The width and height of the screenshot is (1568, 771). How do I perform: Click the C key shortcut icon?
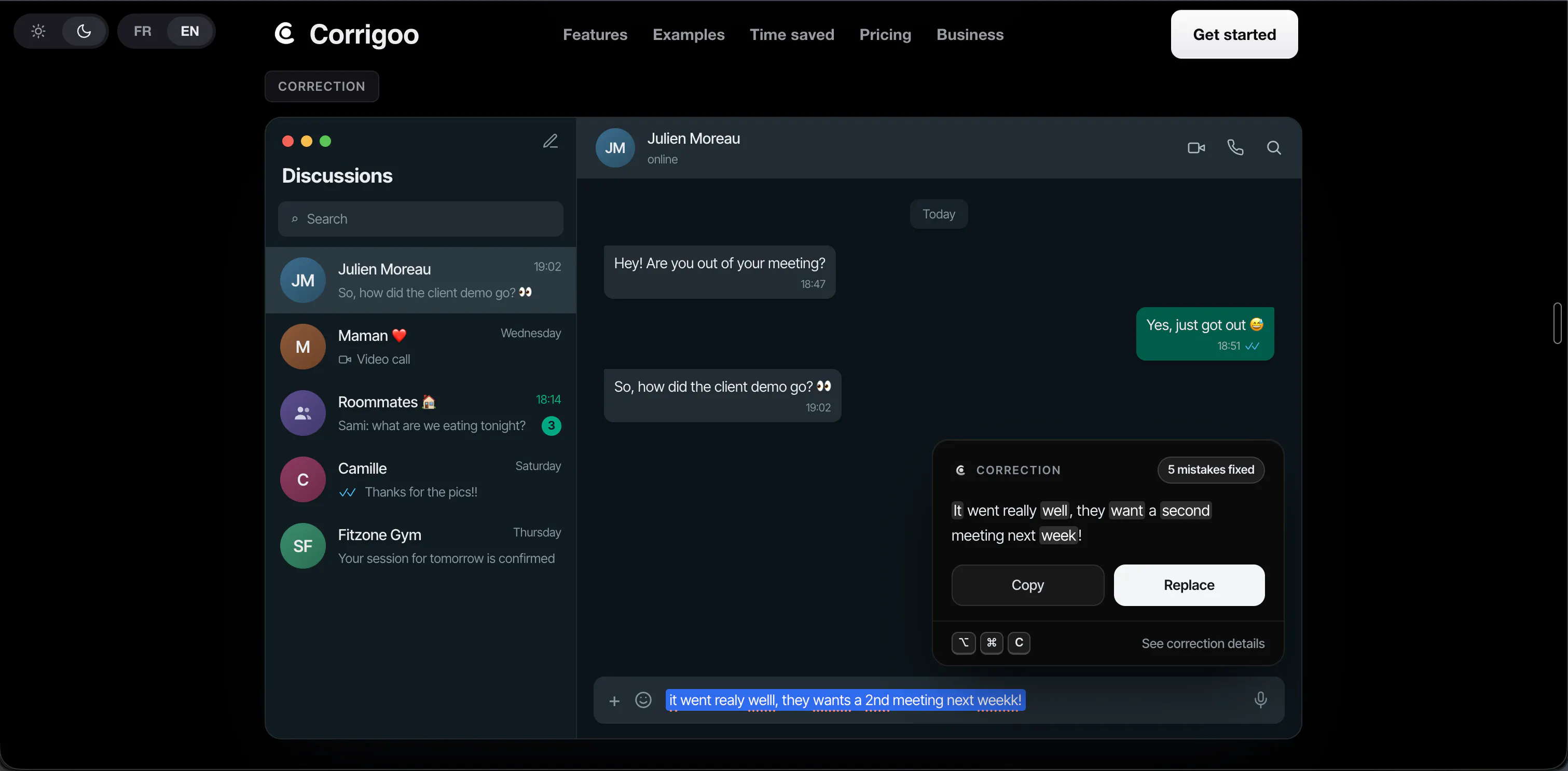click(x=1019, y=643)
